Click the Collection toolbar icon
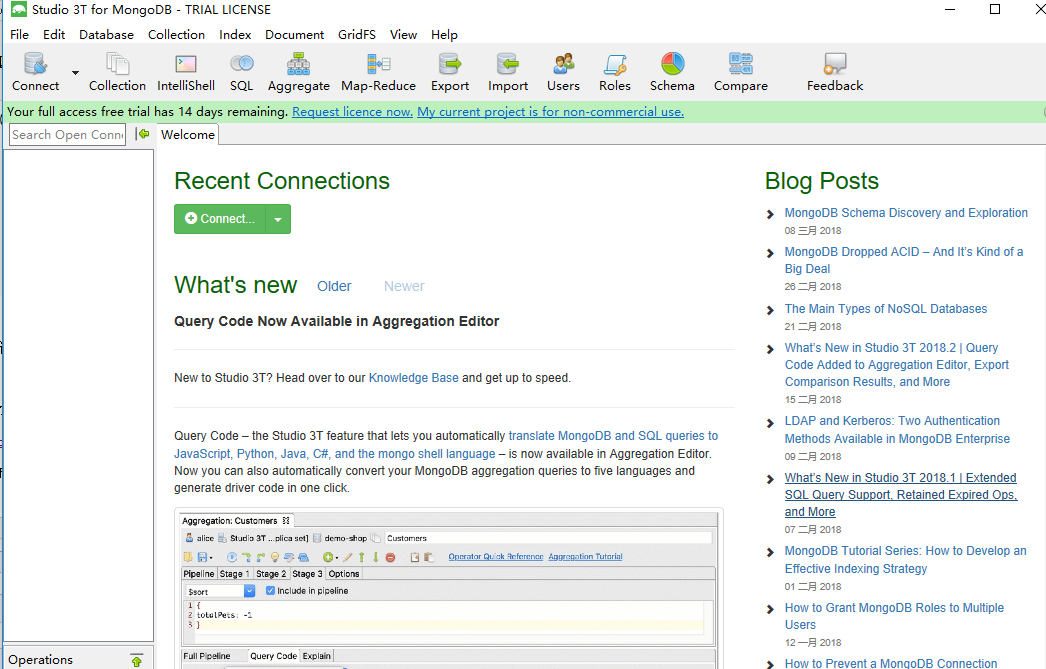Image resolution: width=1046 pixels, height=669 pixels. [x=117, y=72]
